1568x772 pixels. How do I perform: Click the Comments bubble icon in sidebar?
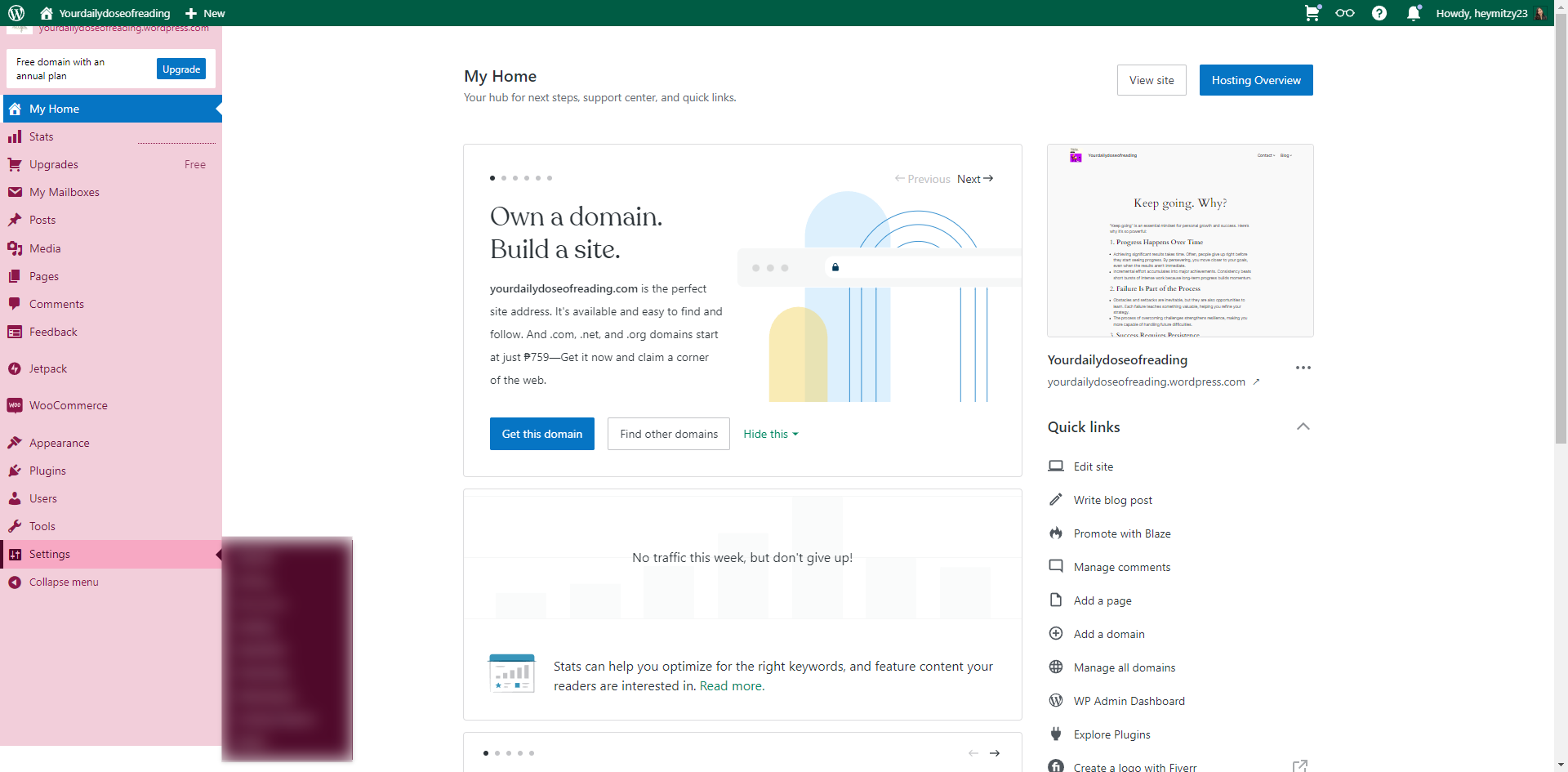(x=15, y=304)
